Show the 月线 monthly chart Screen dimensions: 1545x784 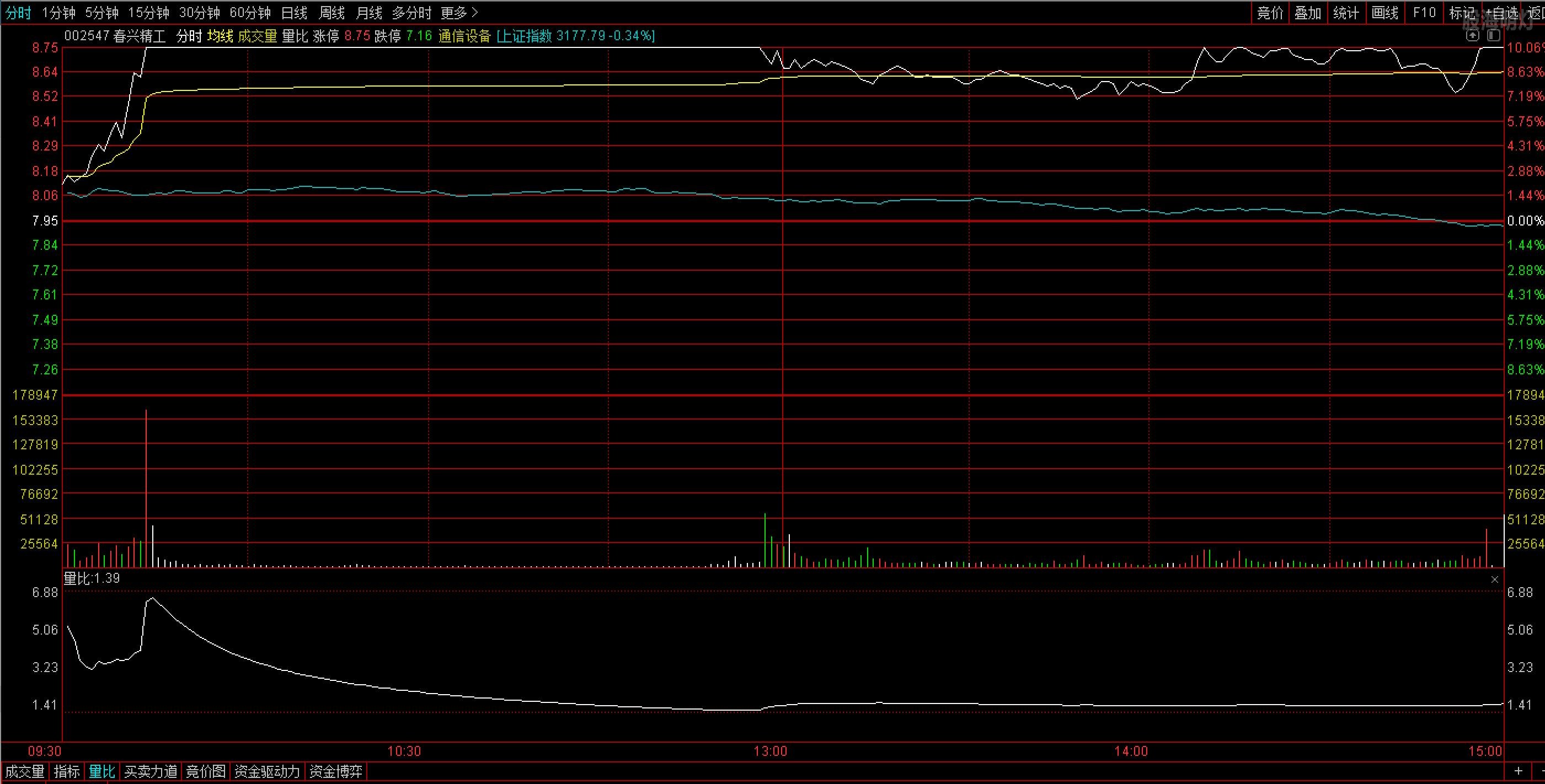tap(369, 13)
